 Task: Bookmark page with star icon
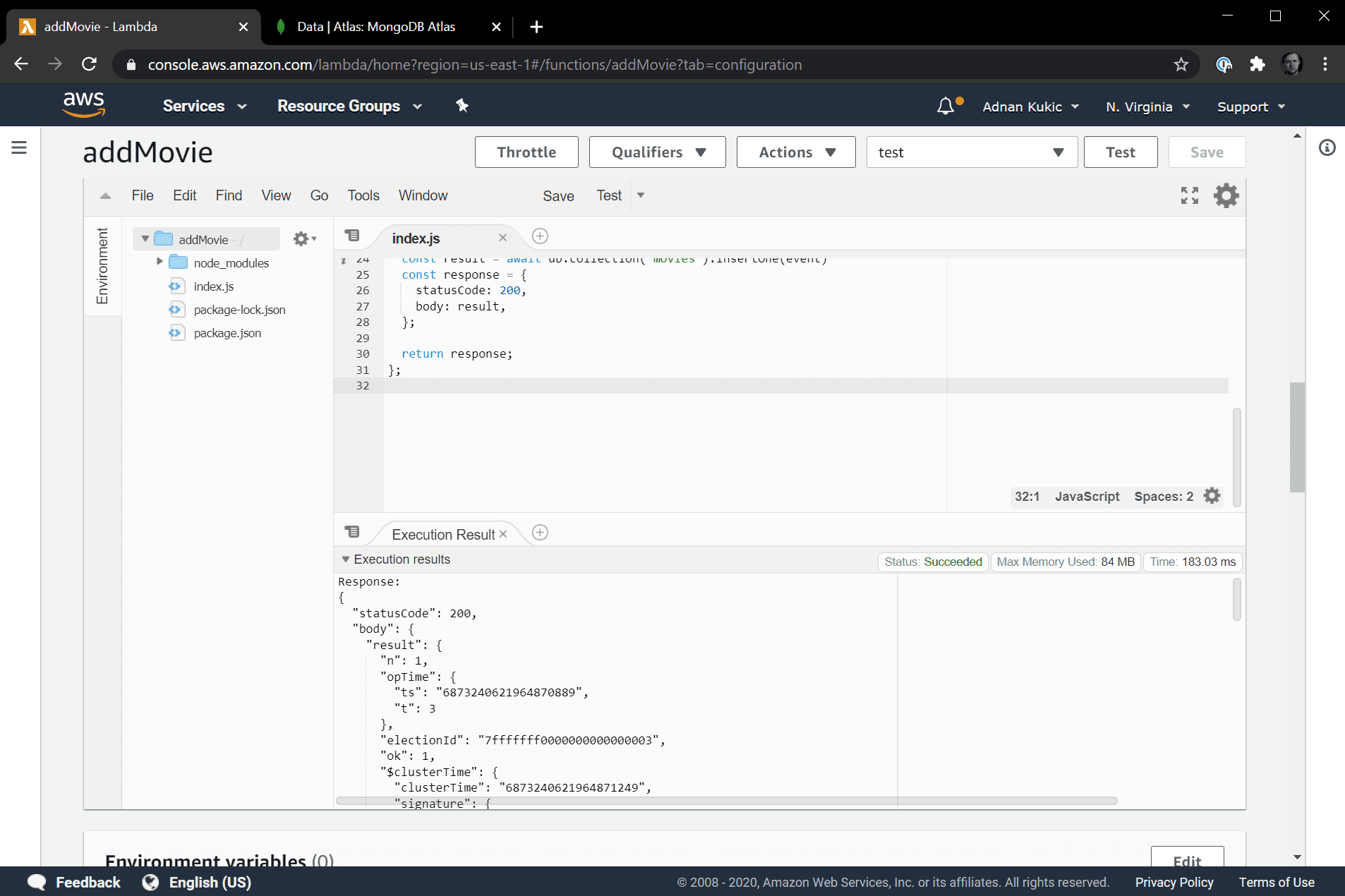[1181, 65]
